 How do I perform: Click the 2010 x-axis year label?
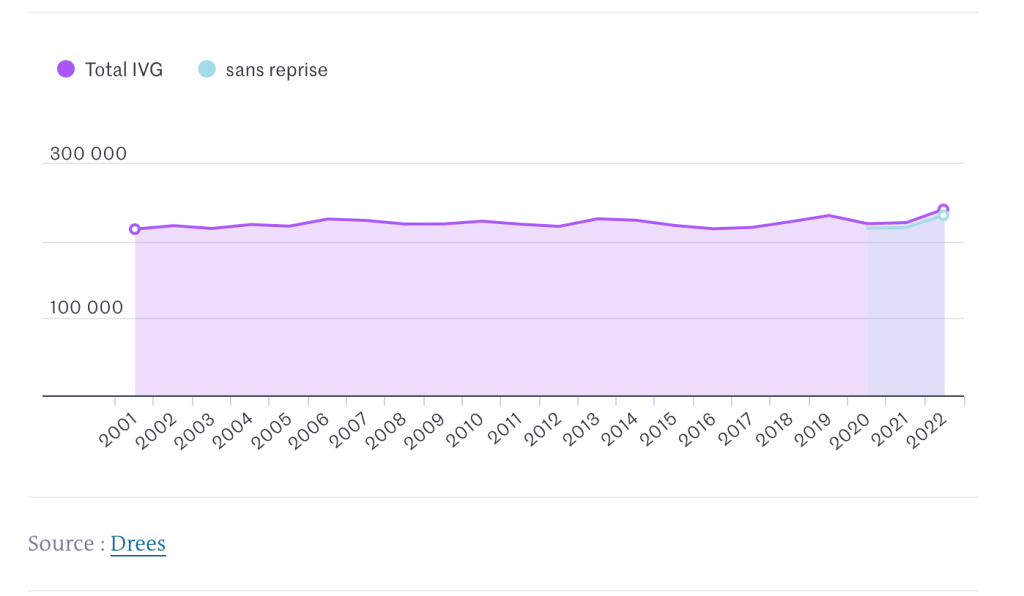(465, 432)
